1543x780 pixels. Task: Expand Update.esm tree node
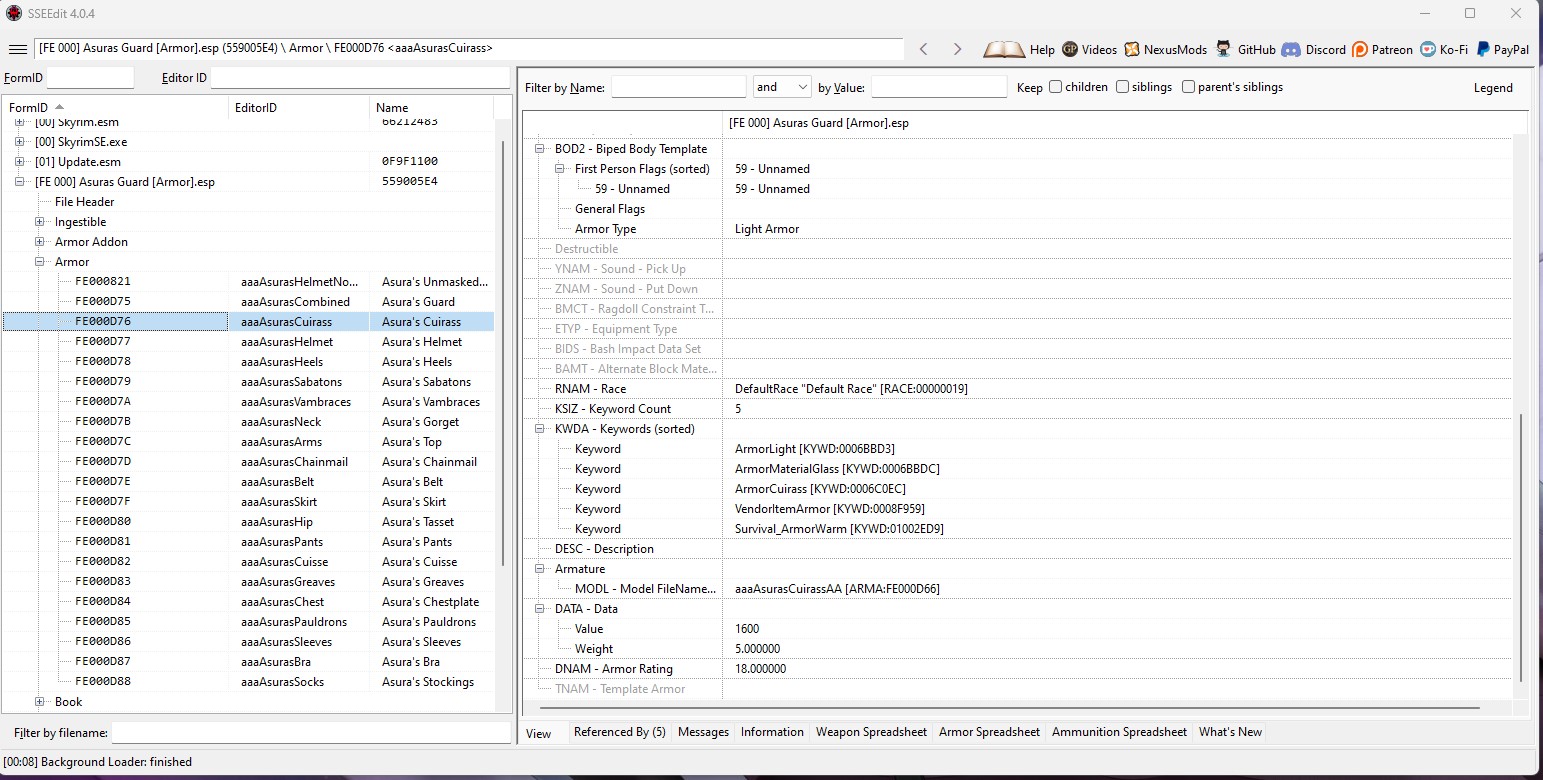pos(19,162)
